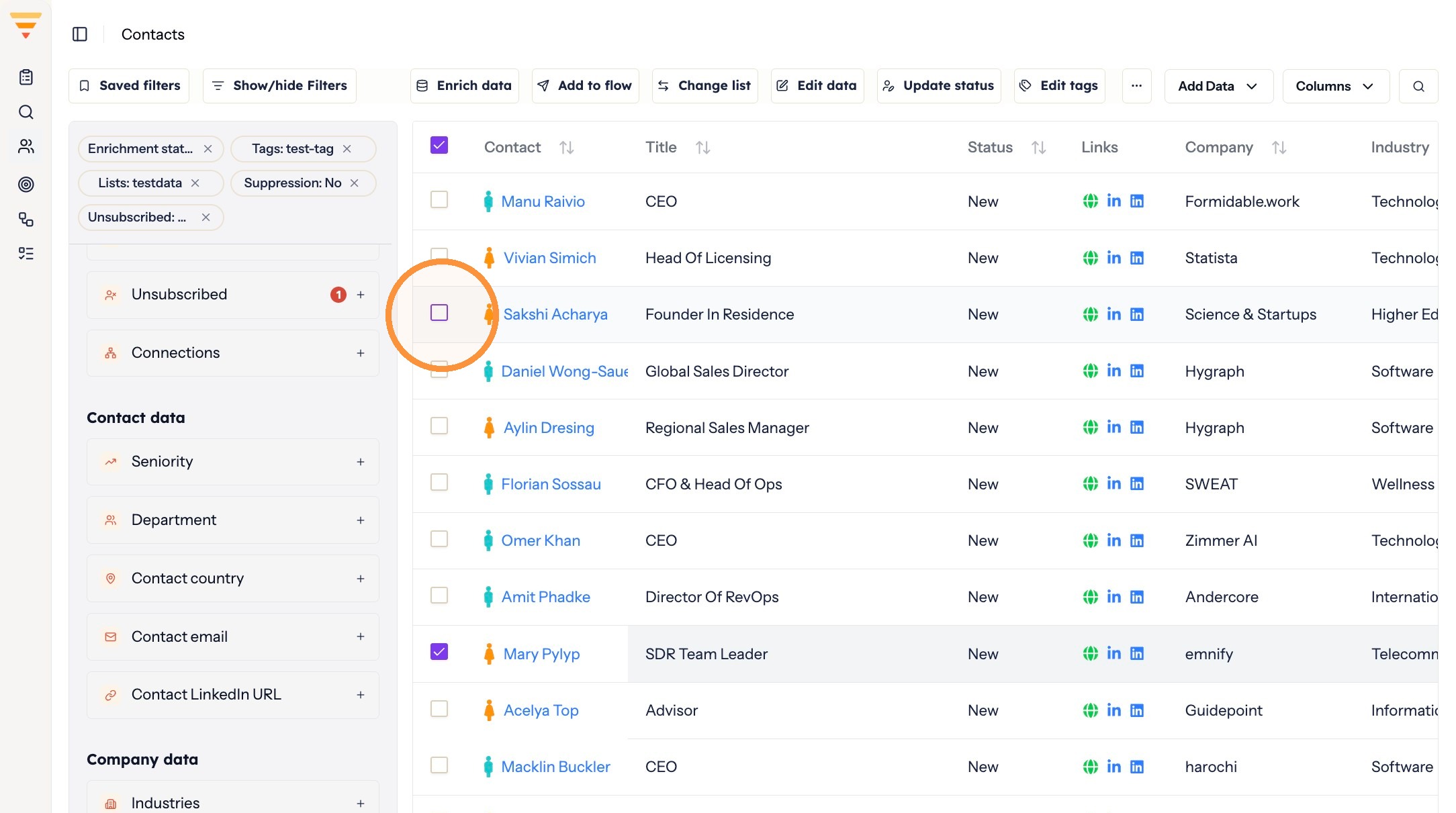The width and height of the screenshot is (1456, 813).
Task: Remove the Tags: test-tag filter chip
Action: click(x=347, y=149)
